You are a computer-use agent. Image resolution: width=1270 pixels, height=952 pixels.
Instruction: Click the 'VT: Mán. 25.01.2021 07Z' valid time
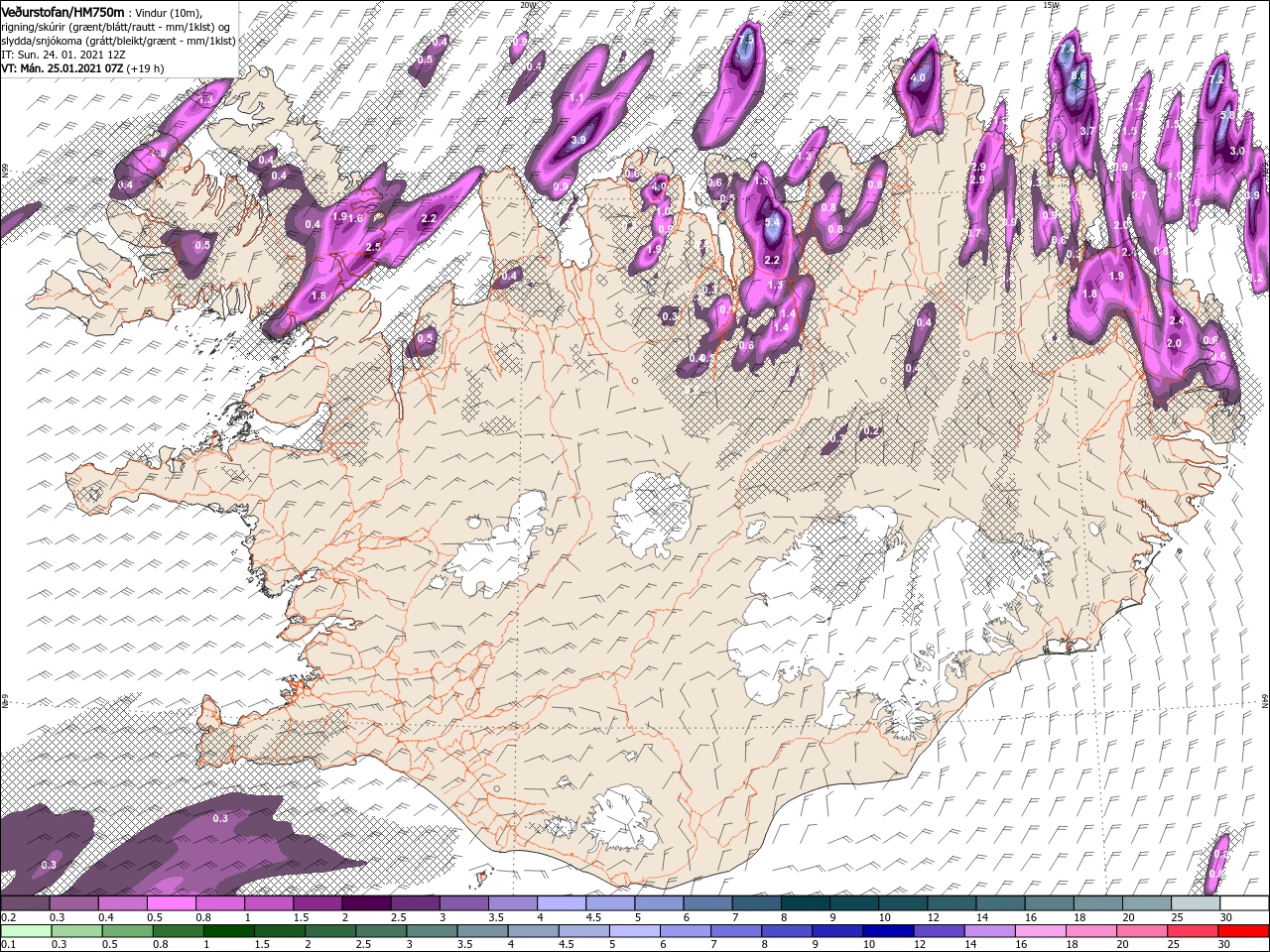click(62, 68)
